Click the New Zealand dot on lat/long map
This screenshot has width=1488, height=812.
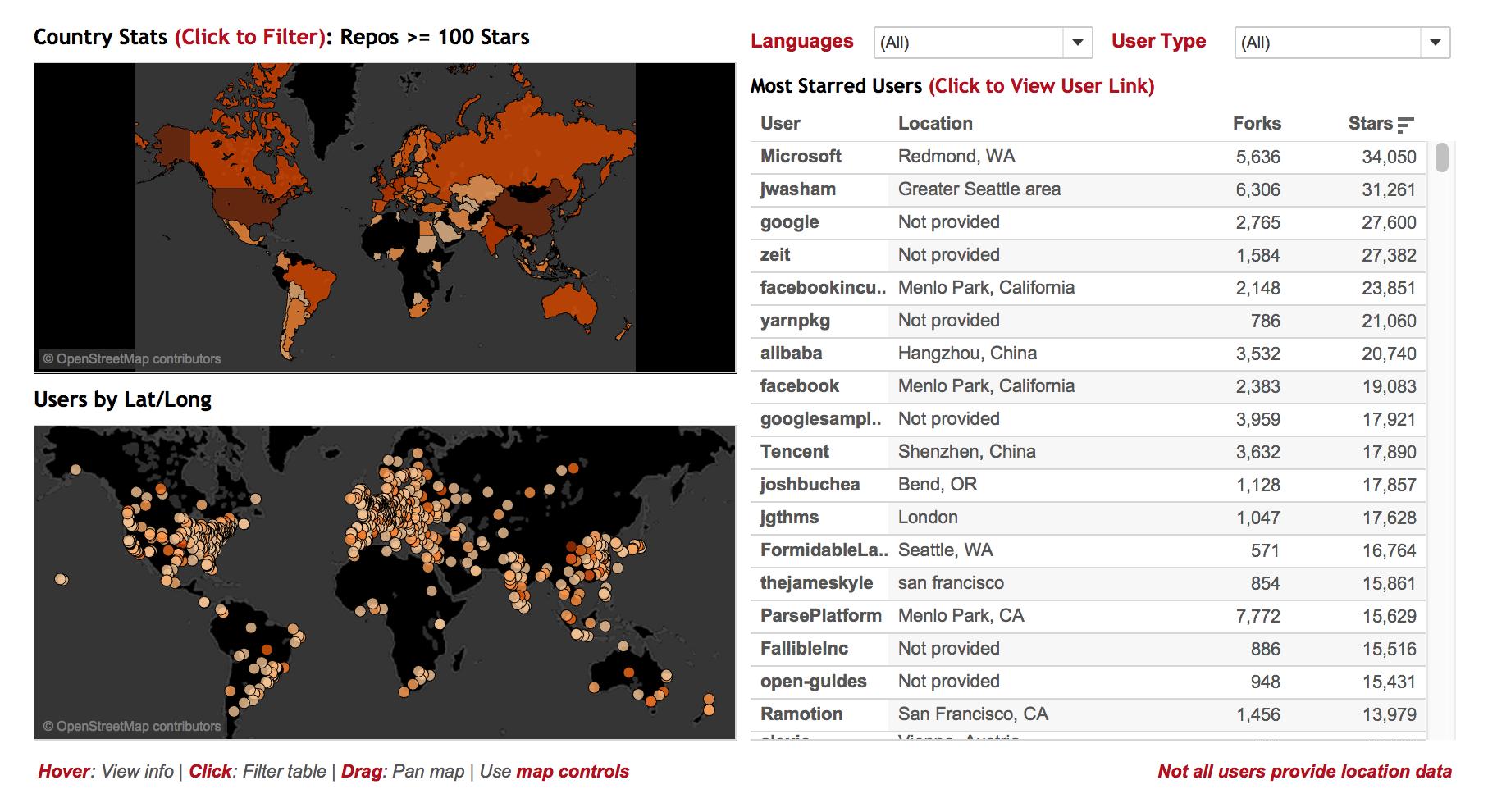709,705
